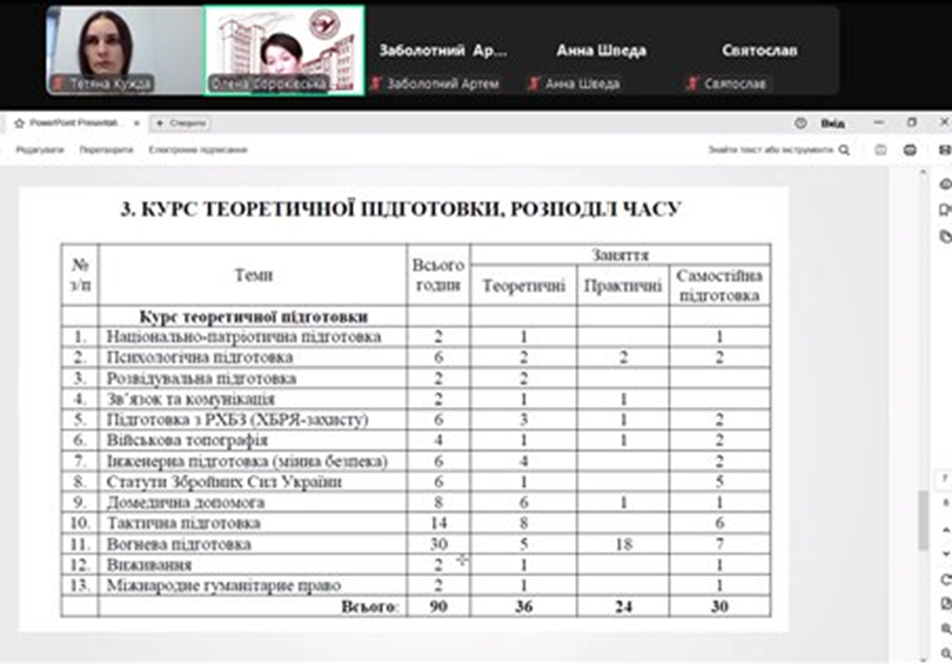The height and width of the screenshot is (664, 952).
Task: Open the Електронне підписання menu
Action: point(198,150)
